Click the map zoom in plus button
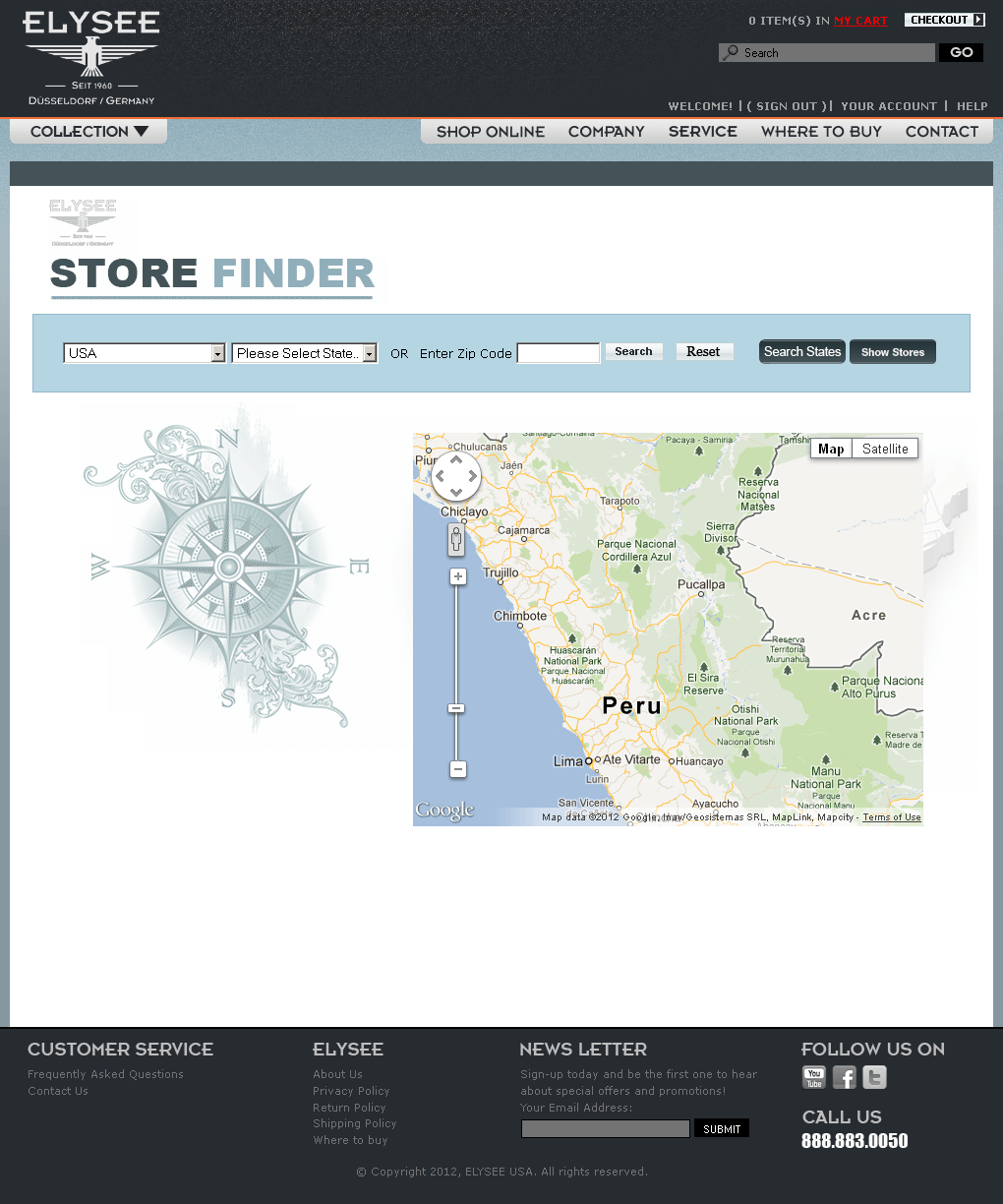The width and height of the screenshot is (1003, 1204). pos(457,576)
